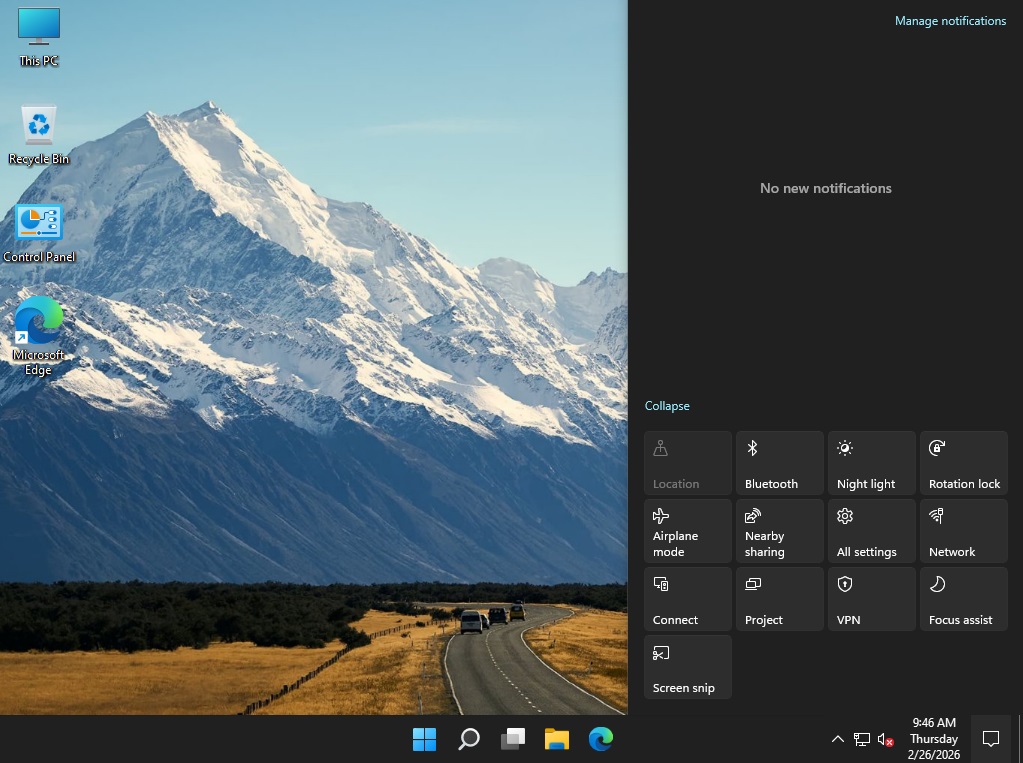Toggle Bluetooth quick action tile

779,463
